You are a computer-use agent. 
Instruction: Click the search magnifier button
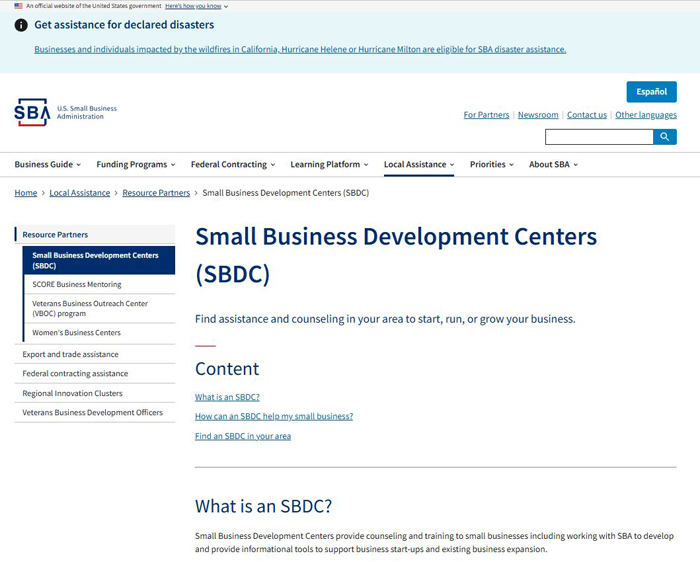(665, 137)
